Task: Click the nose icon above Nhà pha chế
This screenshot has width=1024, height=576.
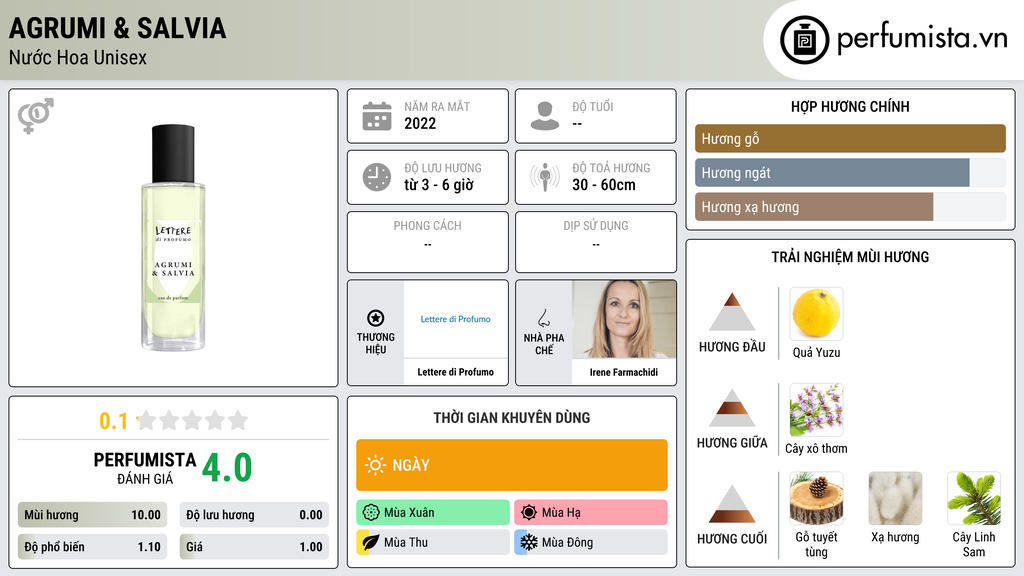Action: [543, 318]
